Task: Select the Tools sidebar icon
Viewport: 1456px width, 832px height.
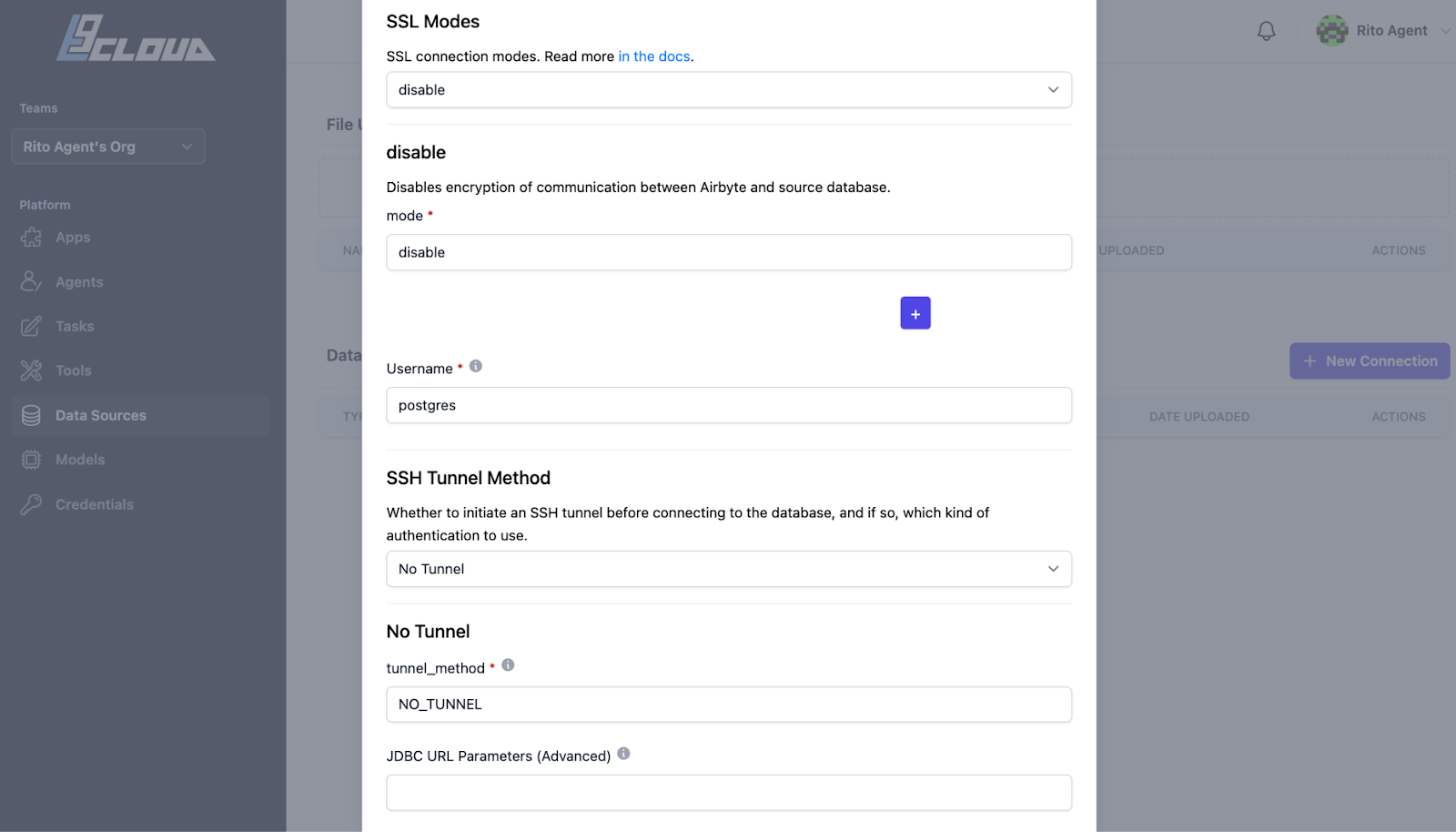Action: (30, 370)
